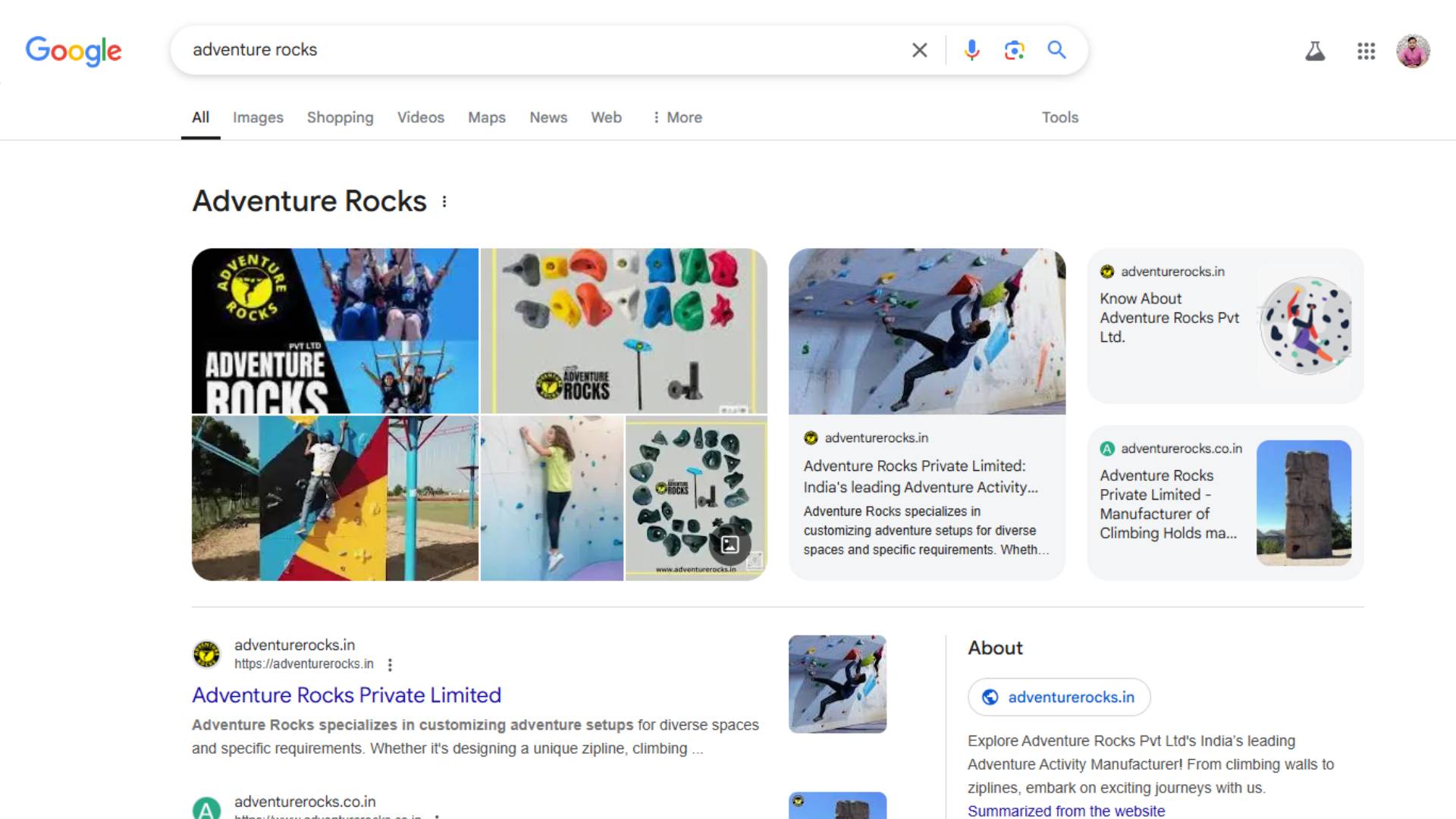Viewport: 1456px width, 819px height.
Task: Select the Maps search tab
Action: coord(486,118)
